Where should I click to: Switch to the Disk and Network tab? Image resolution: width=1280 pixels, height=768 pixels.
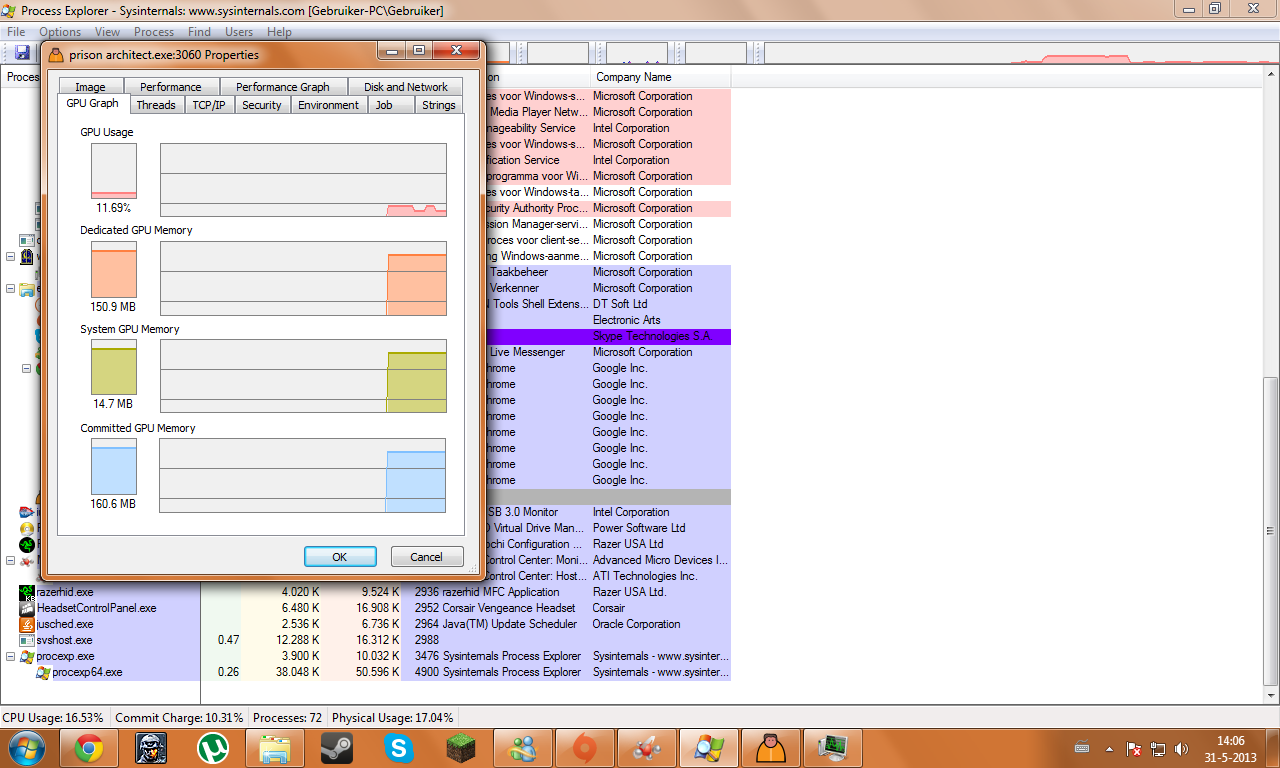coord(405,87)
